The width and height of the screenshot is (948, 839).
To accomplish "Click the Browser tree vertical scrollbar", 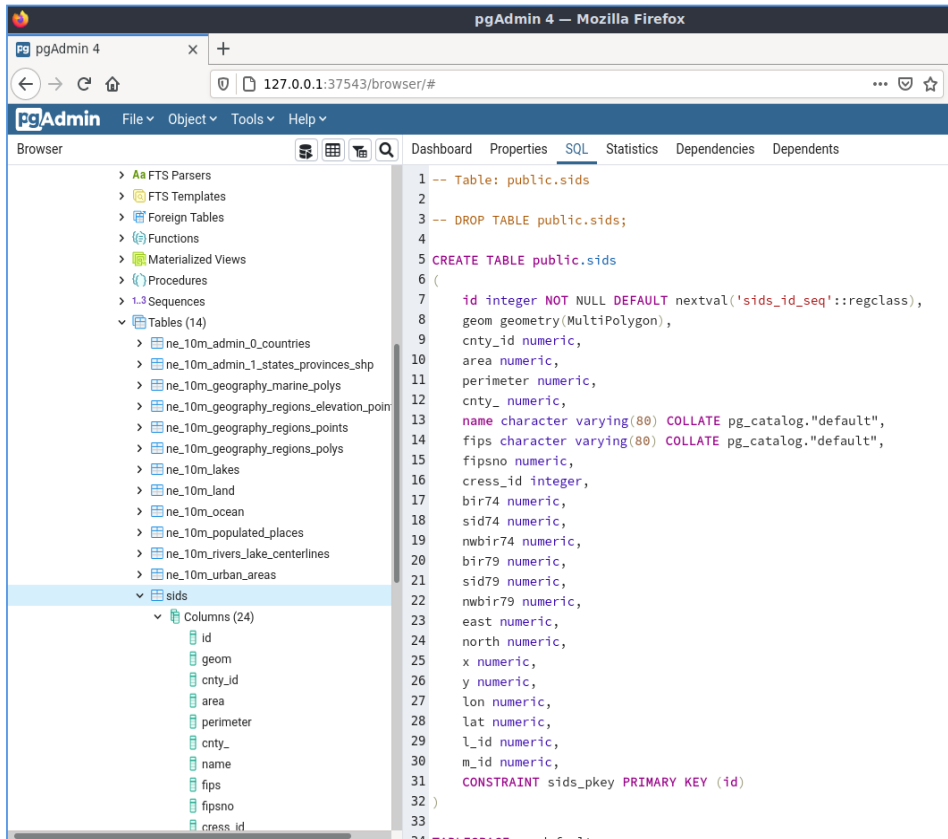I will (397, 462).
